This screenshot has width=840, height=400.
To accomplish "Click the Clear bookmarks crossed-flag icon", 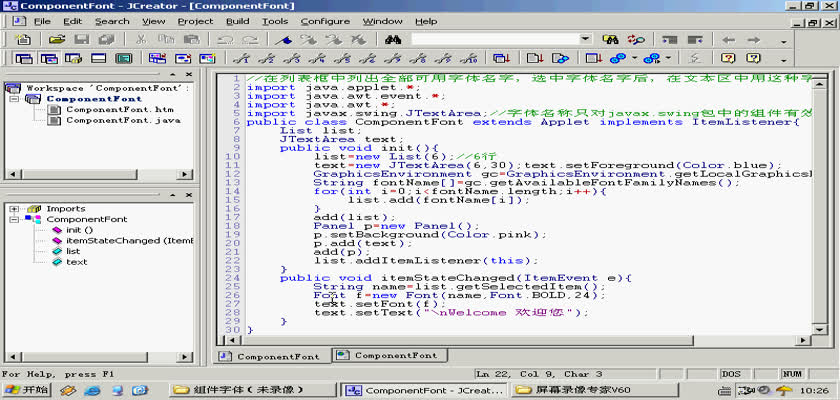I will tap(357, 40).
